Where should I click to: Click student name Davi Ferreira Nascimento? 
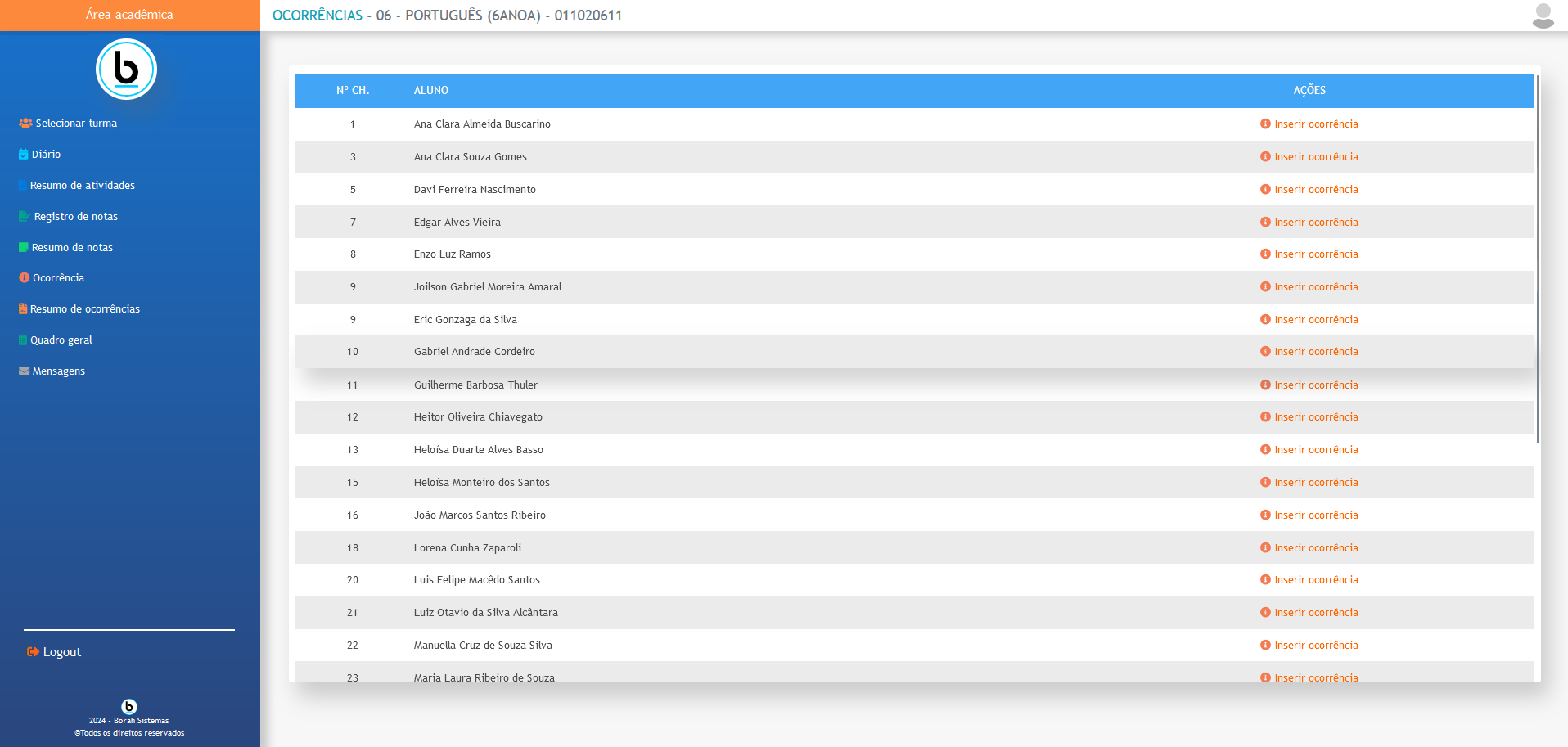point(475,189)
